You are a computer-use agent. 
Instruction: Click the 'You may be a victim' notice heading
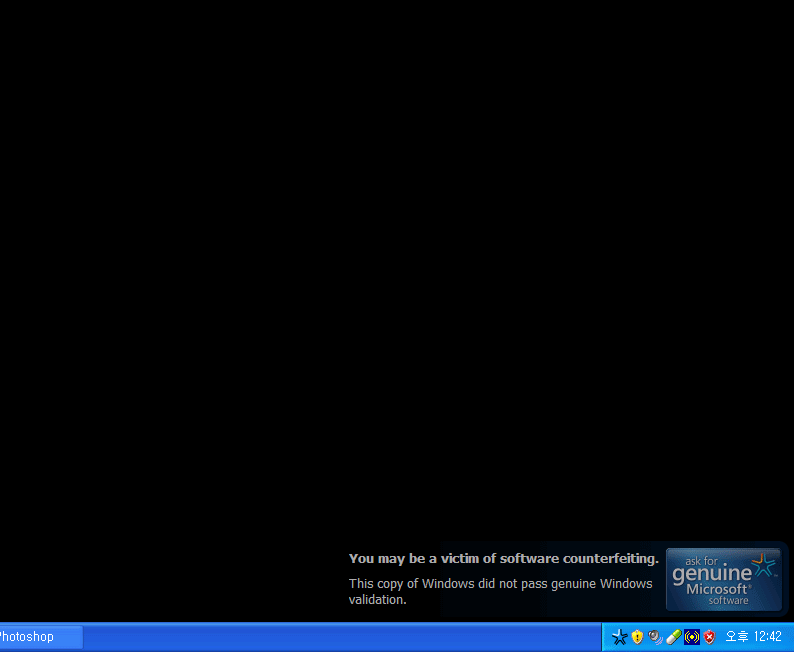[x=504, y=558]
